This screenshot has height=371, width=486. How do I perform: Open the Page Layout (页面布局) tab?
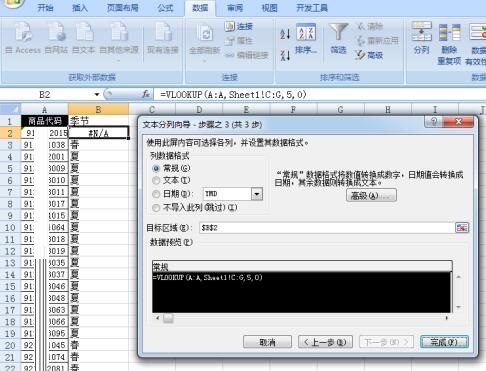click(x=122, y=8)
